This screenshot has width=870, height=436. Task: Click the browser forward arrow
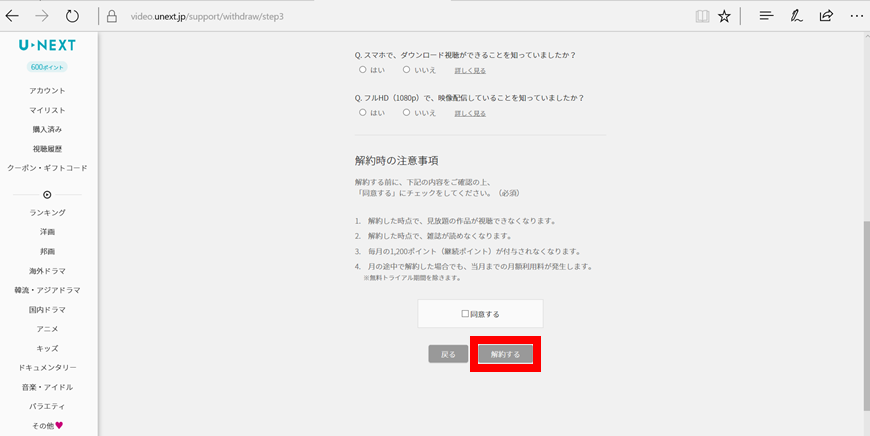pos(42,16)
